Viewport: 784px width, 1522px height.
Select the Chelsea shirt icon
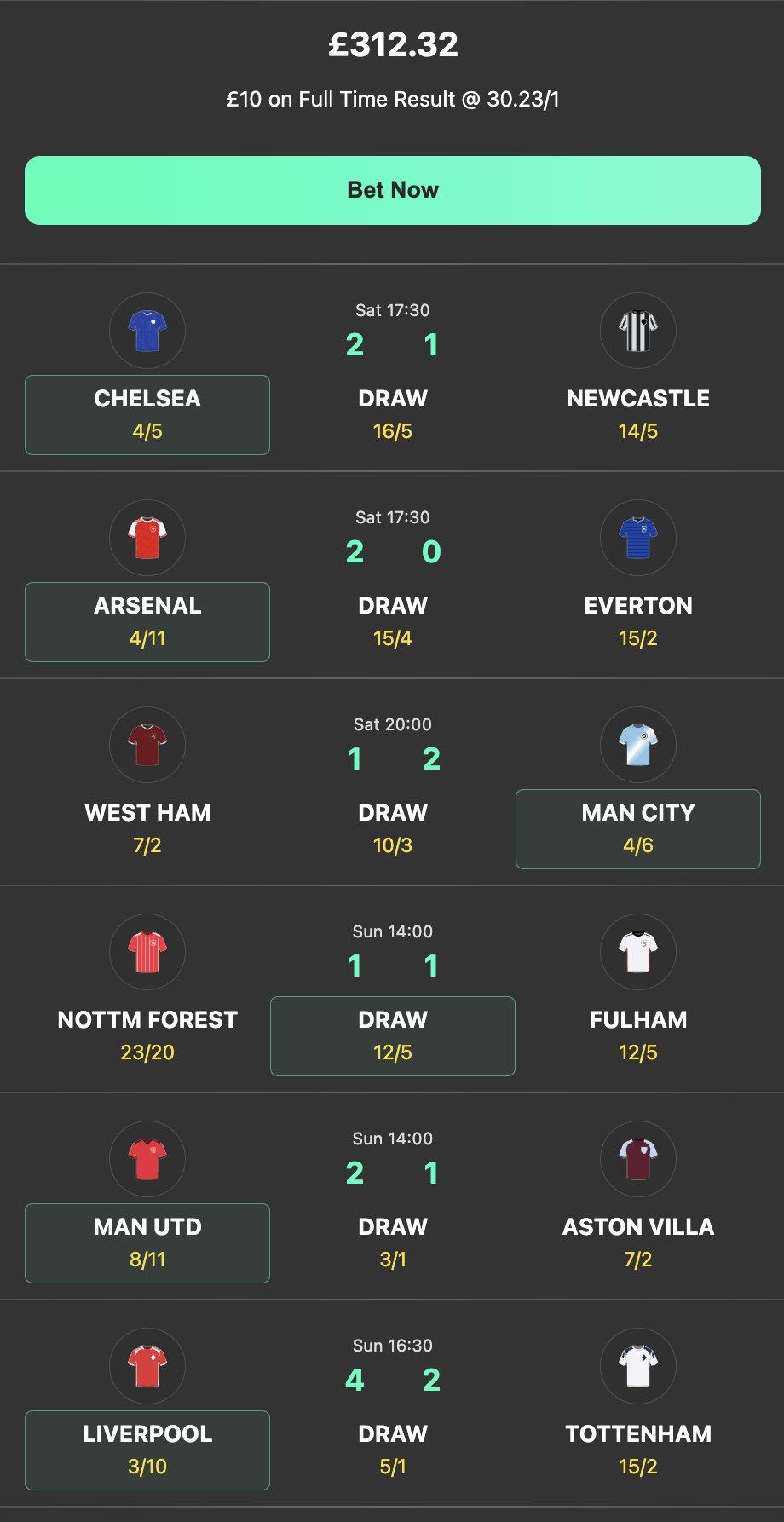pos(147,331)
